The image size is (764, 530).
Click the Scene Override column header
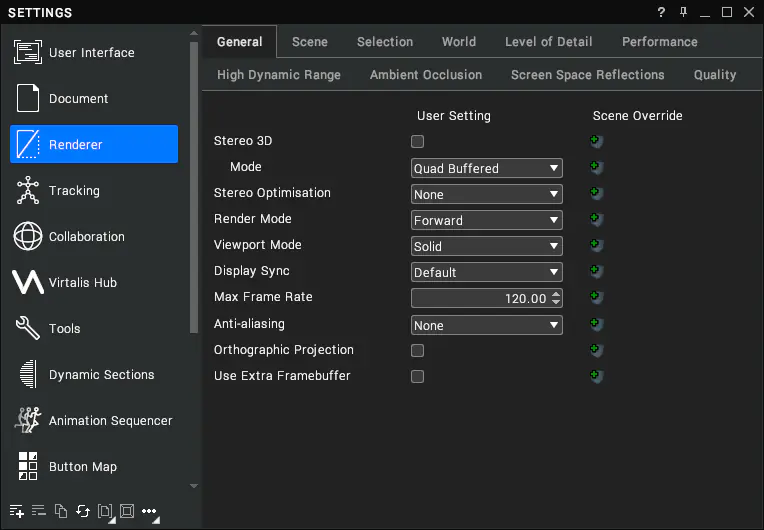[637, 115]
